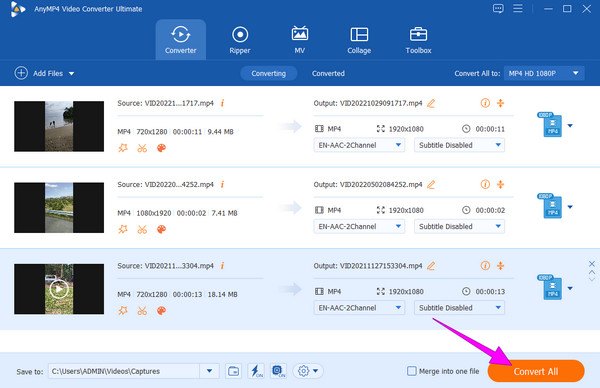
Task: Play the VID20211...3304.mp4 thumbnail preview
Action: [x=59, y=289]
